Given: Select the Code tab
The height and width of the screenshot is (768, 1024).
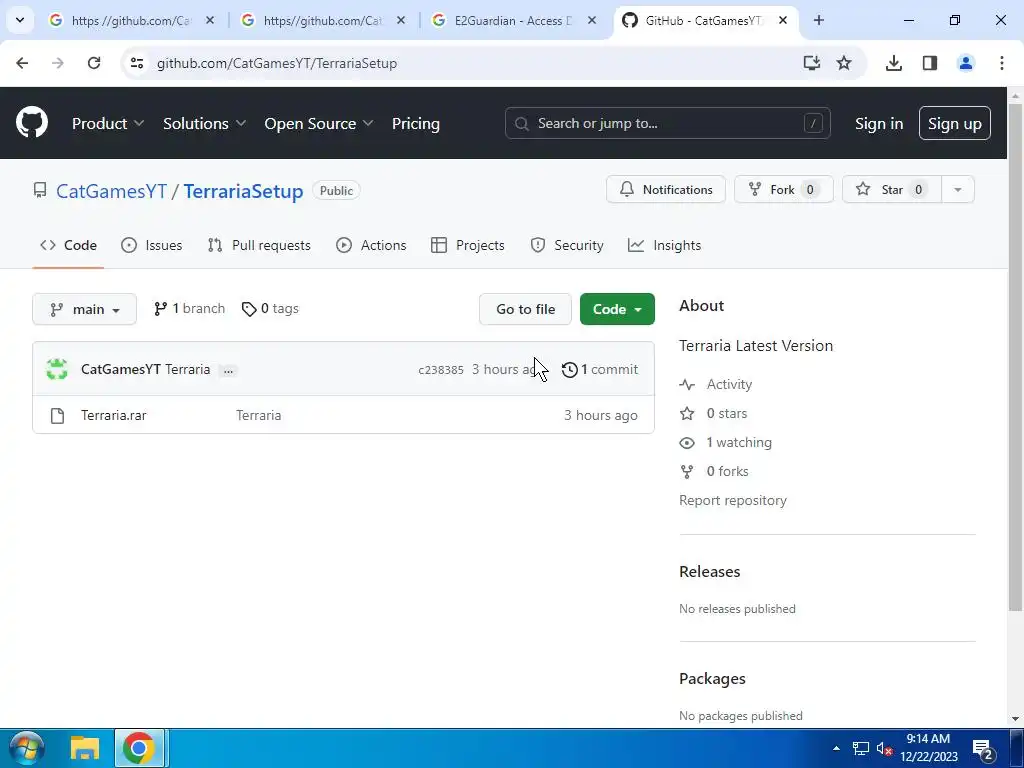Looking at the screenshot, I should pos(68,246).
